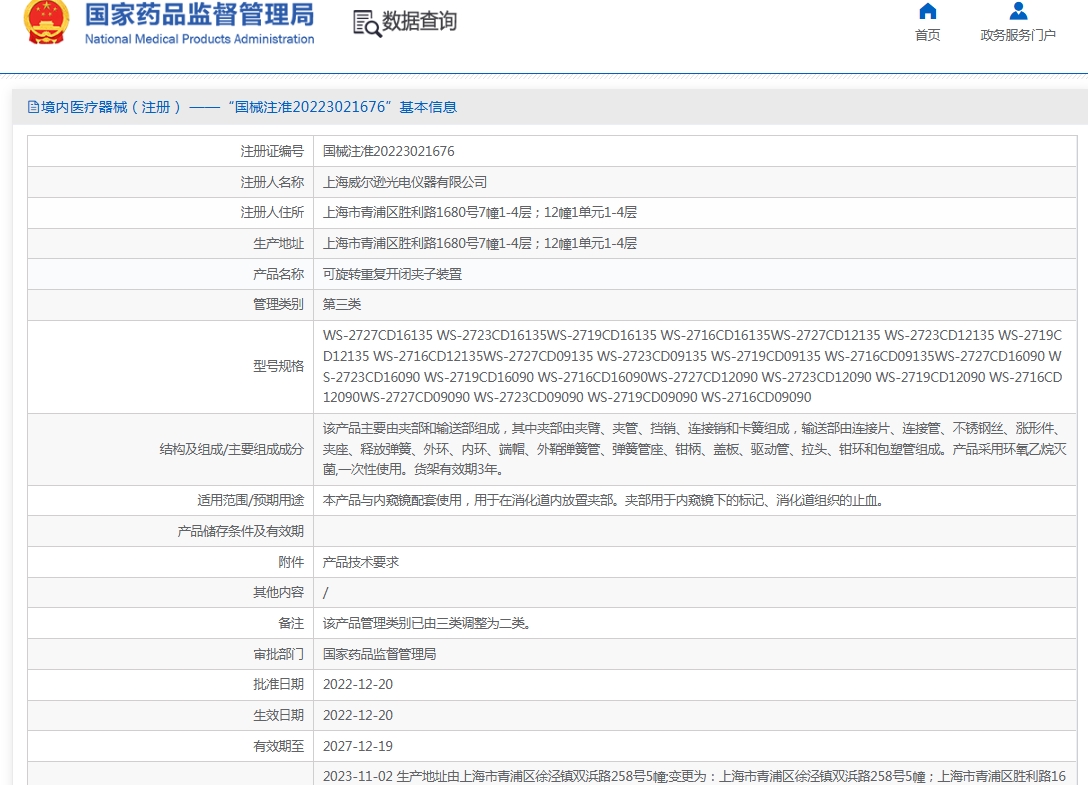Viewport: 1088px width, 785px height.
Task: Click product name 可旋转重复开闭夹子装置
Action: pos(392,274)
